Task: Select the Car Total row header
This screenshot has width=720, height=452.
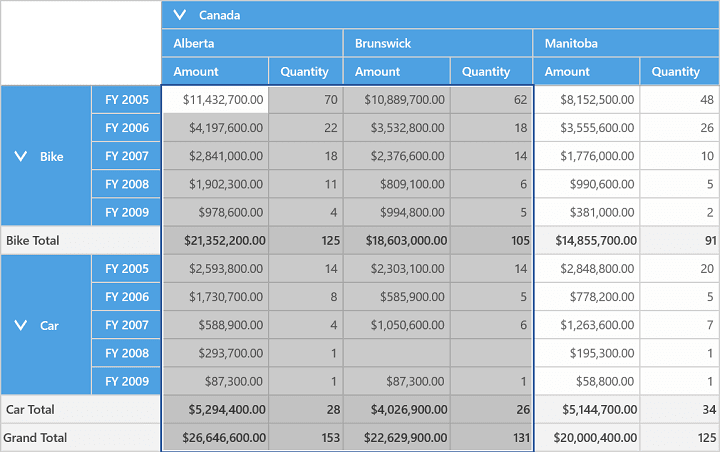Action: point(81,409)
